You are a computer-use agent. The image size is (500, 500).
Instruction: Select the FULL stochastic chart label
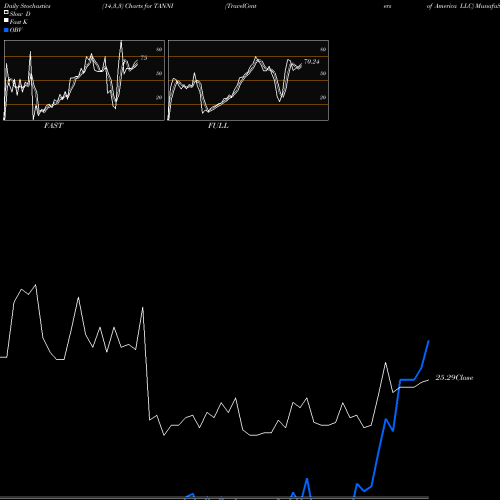click(218, 125)
